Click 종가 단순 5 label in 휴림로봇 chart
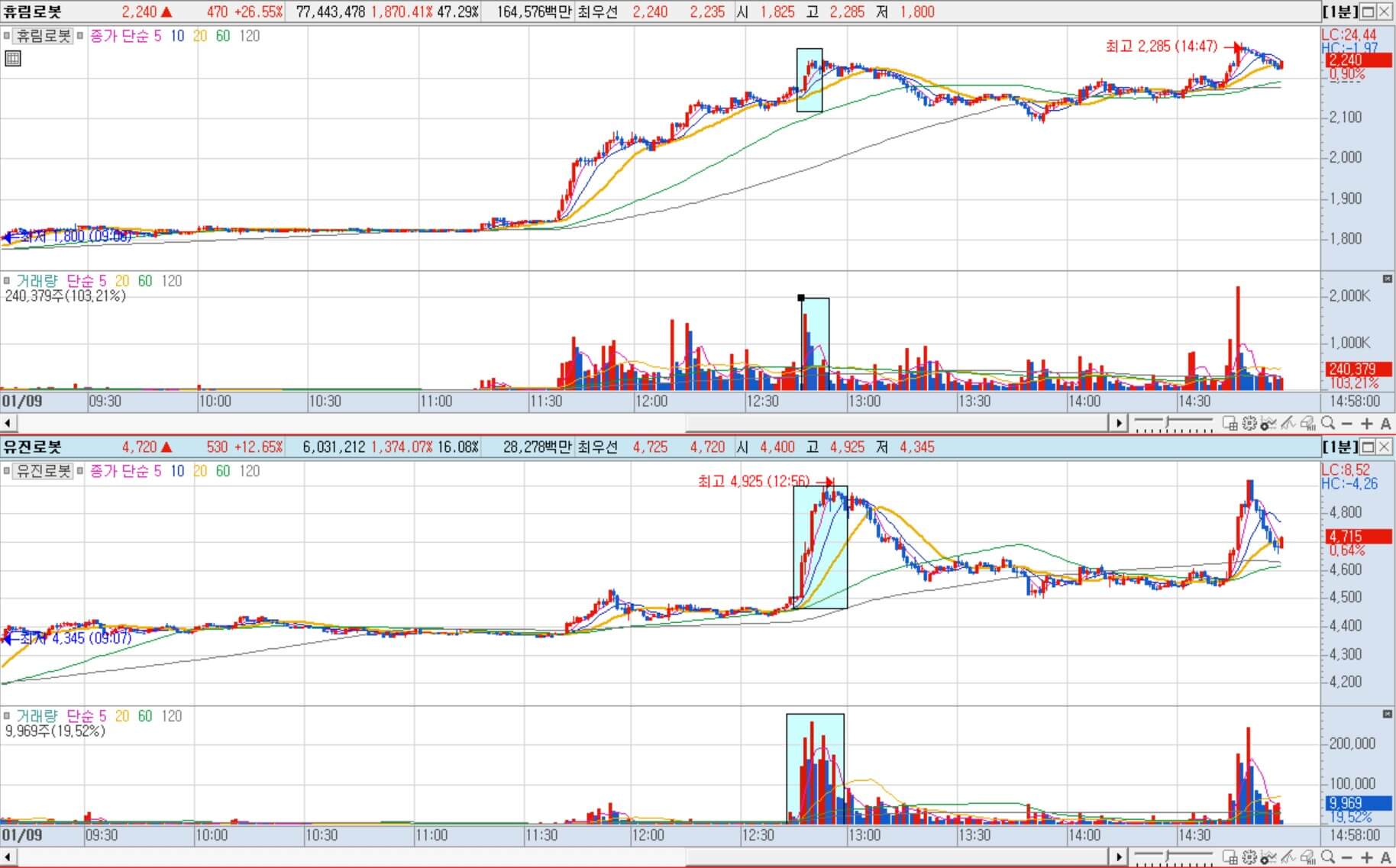 pos(126,36)
